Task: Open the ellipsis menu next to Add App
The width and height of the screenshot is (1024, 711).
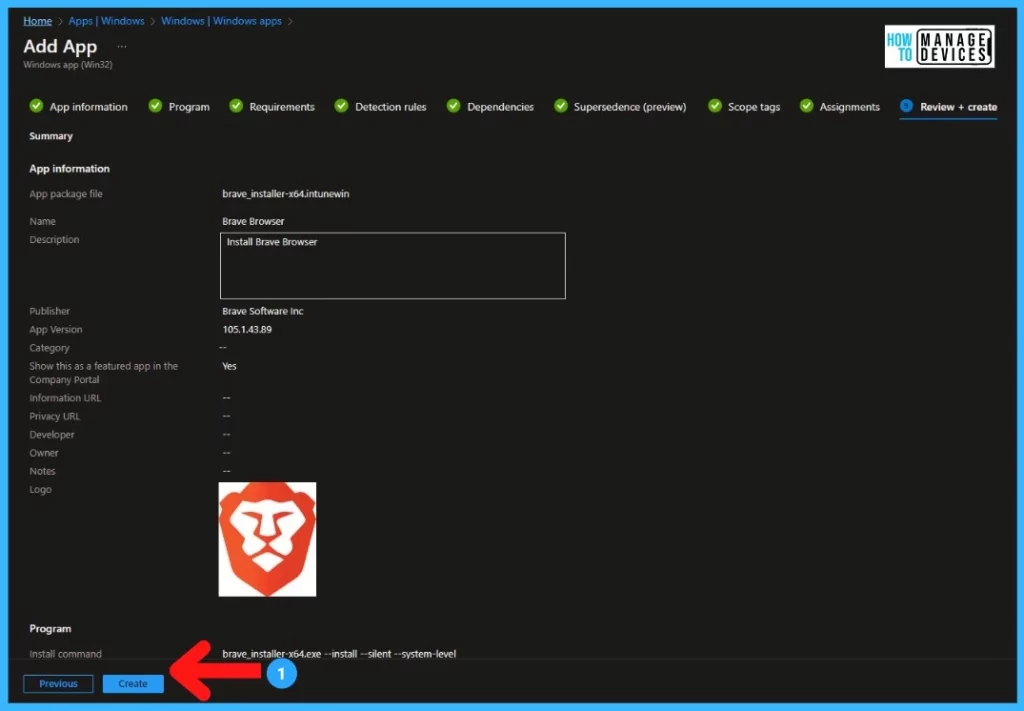Action: click(x=121, y=46)
